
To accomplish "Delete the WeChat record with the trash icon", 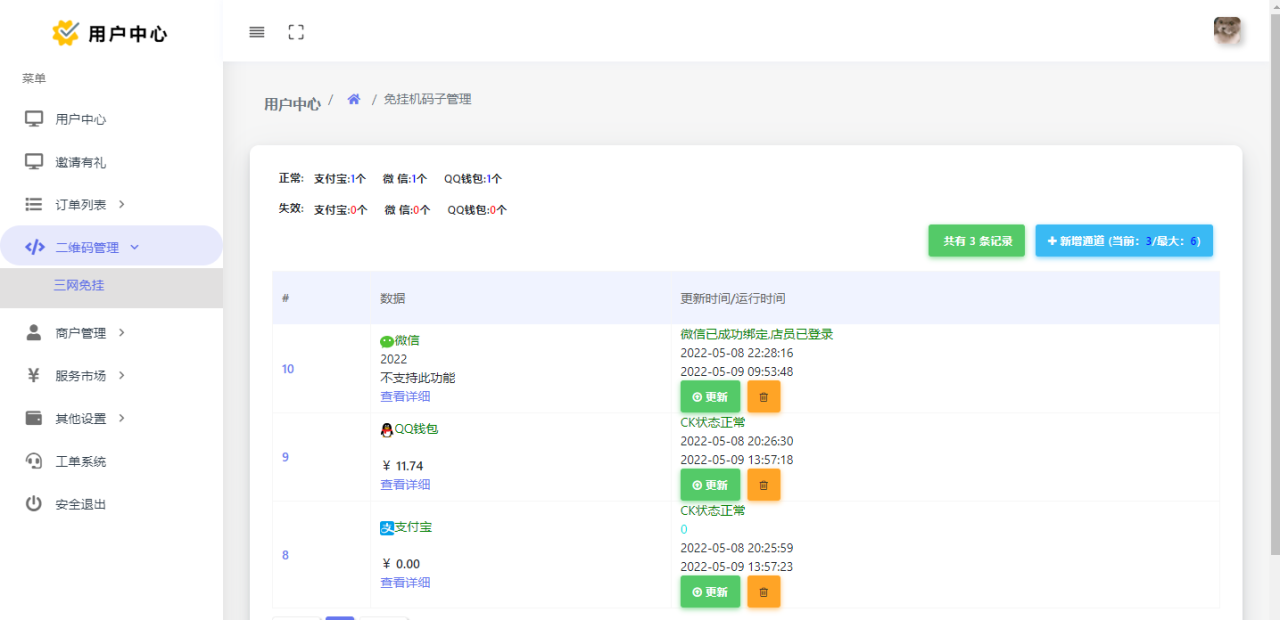I will (764, 397).
